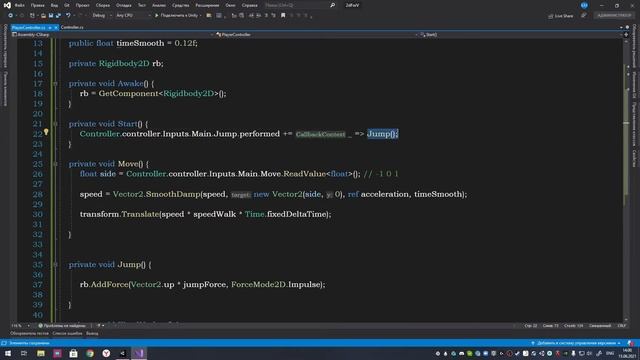Open the Файл menu
Screen dimensions: 640x360
20,5
